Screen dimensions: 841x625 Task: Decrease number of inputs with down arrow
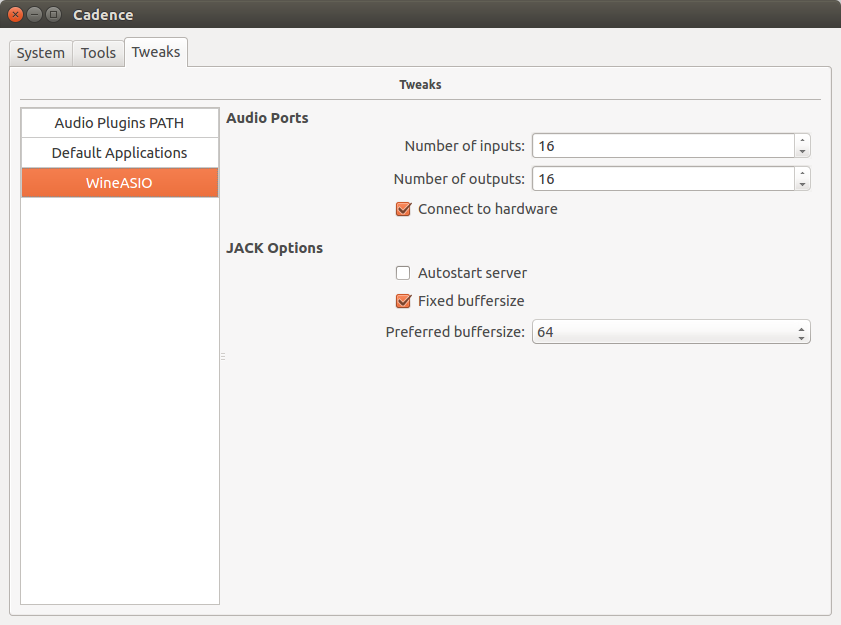[x=802, y=152]
